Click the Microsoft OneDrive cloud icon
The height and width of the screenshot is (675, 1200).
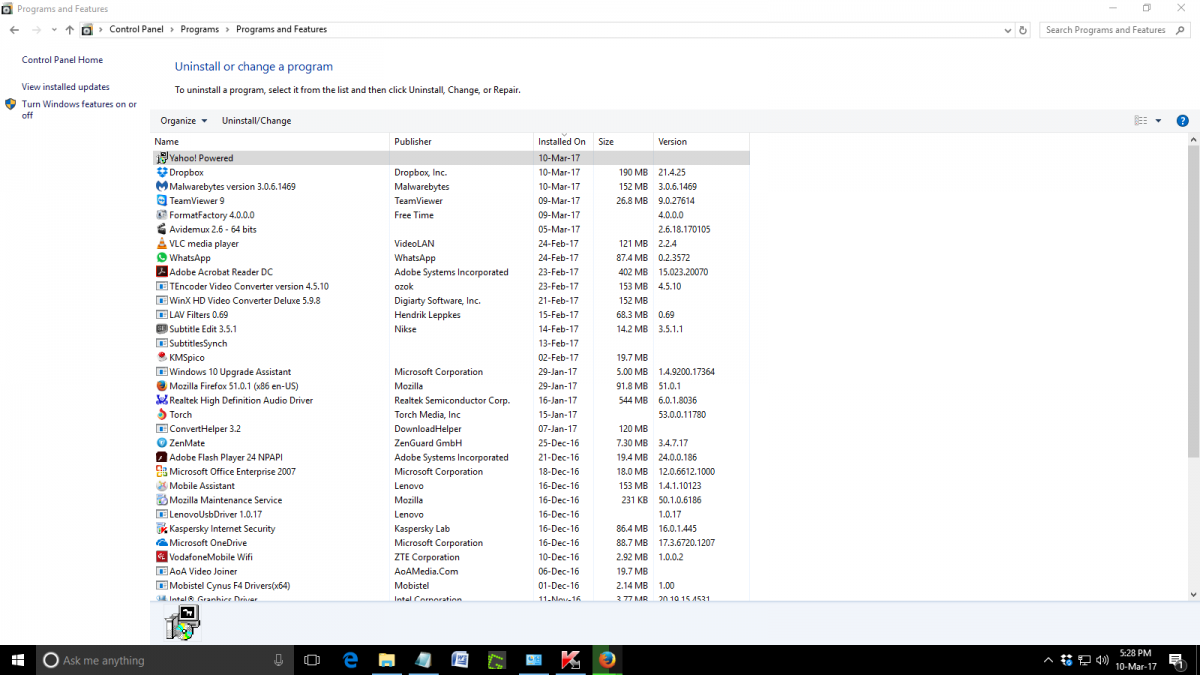(x=161, y=543)
